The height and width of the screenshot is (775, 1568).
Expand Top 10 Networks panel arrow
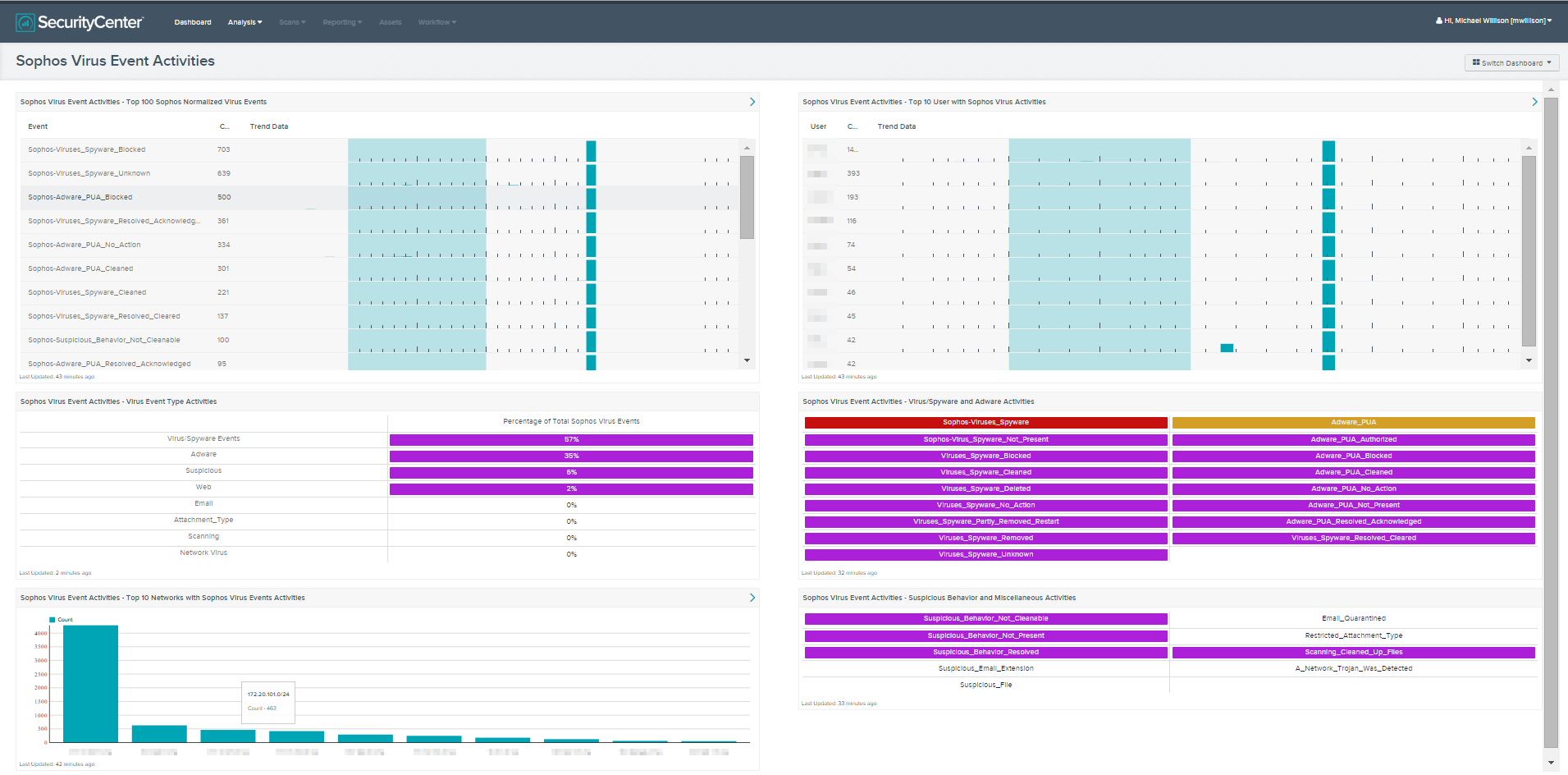752,598
